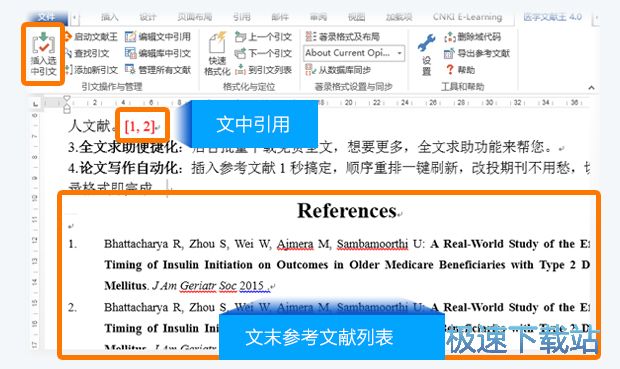
Task: Switch to the 视图 tab
Action: click(x=356, y=17)
